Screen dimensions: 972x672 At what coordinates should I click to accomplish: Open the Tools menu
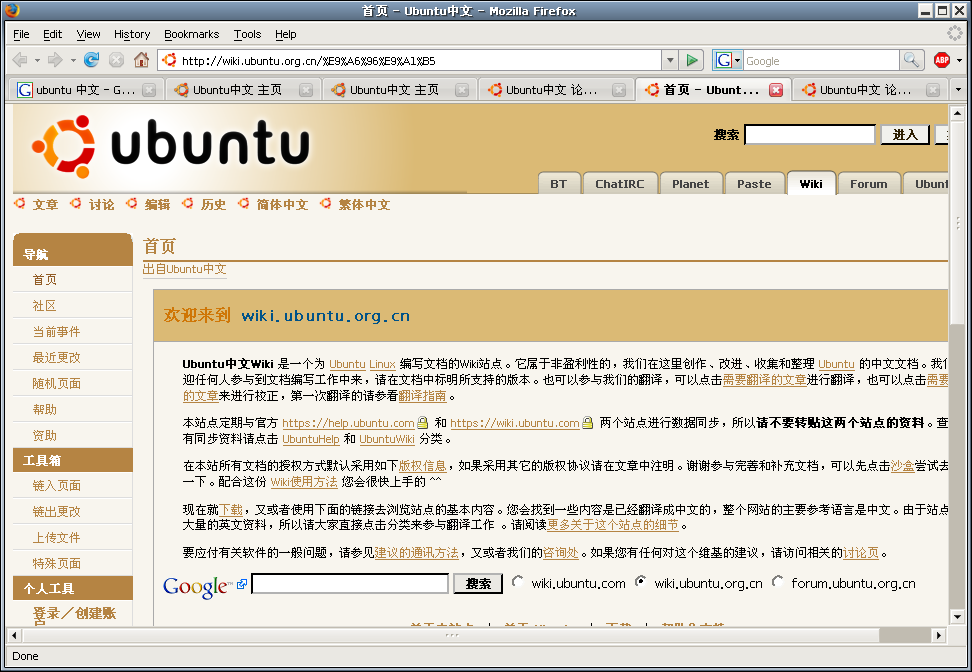(247, 34)
